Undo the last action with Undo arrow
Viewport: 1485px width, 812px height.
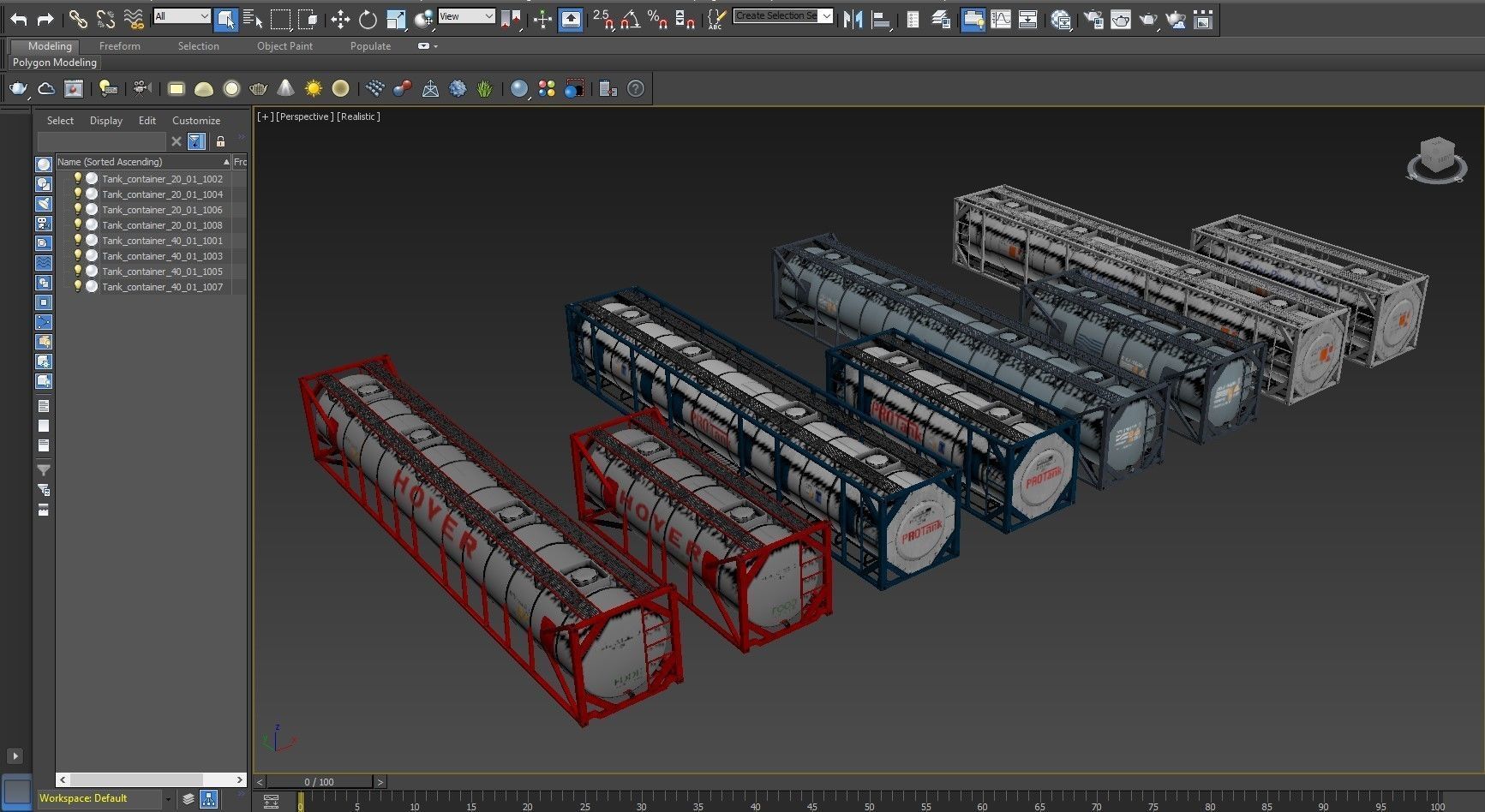coord(18,19)
